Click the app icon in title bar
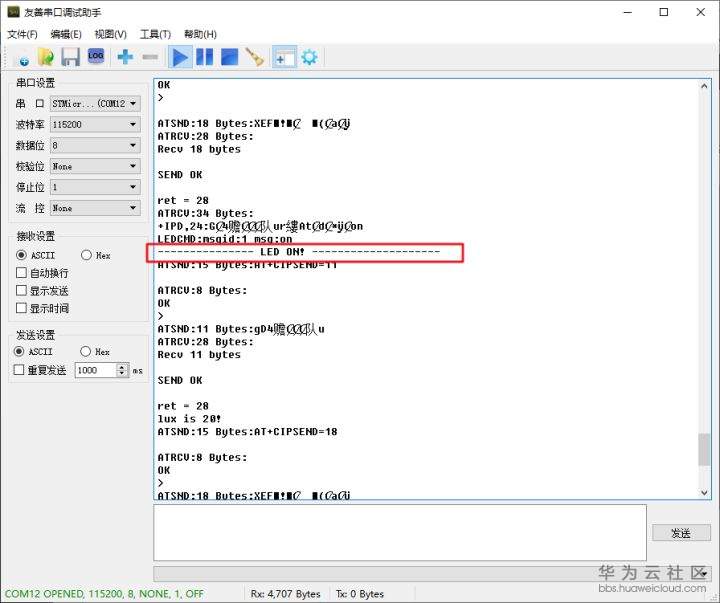Image resolution: width=720 pixels, height=603 pixels. coord(13,11)
